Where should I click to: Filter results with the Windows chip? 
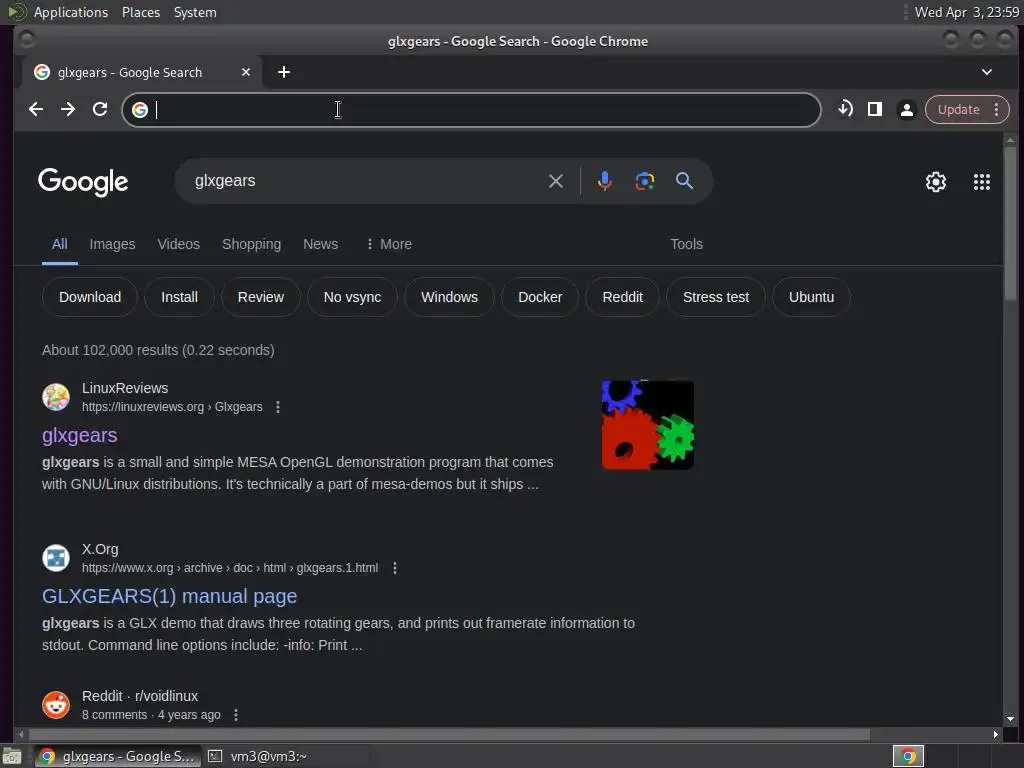pyautogui.click(x=449, y=297)
